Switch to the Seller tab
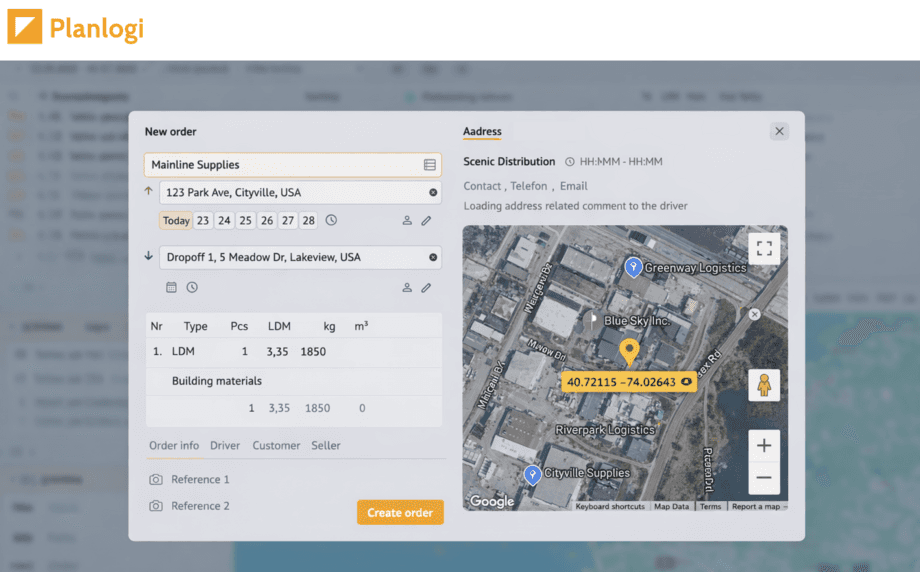The height and width of the screenshot is (572, 920). 326,445
